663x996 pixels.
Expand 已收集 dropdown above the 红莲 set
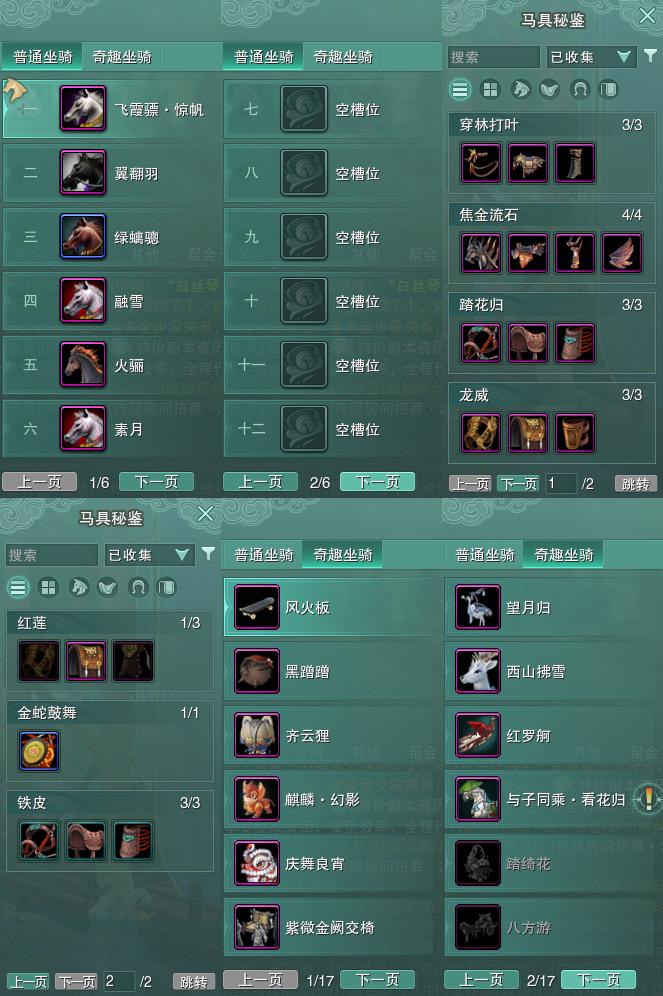[149, 555]
